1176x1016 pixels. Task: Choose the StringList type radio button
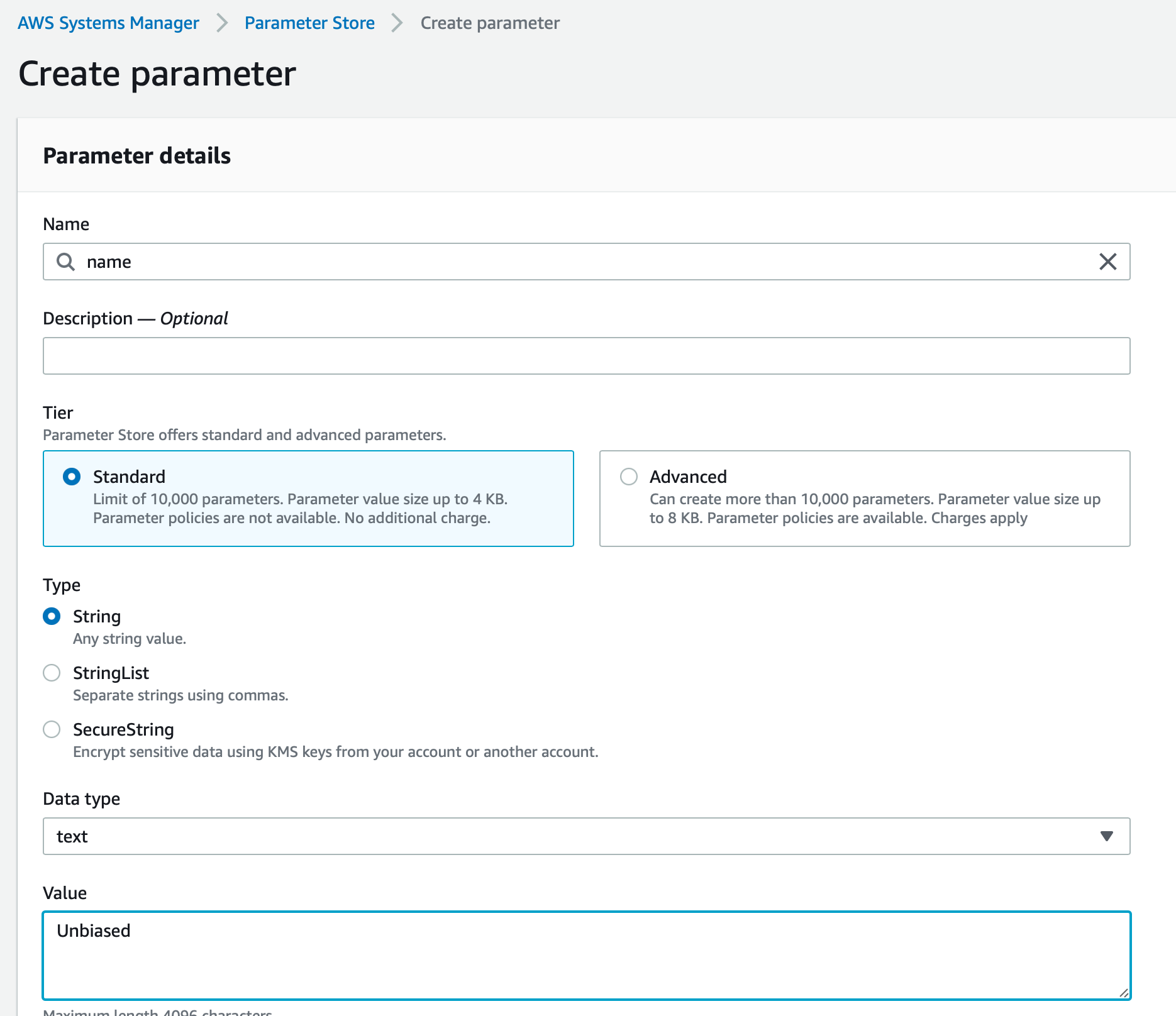click(52, 673)
